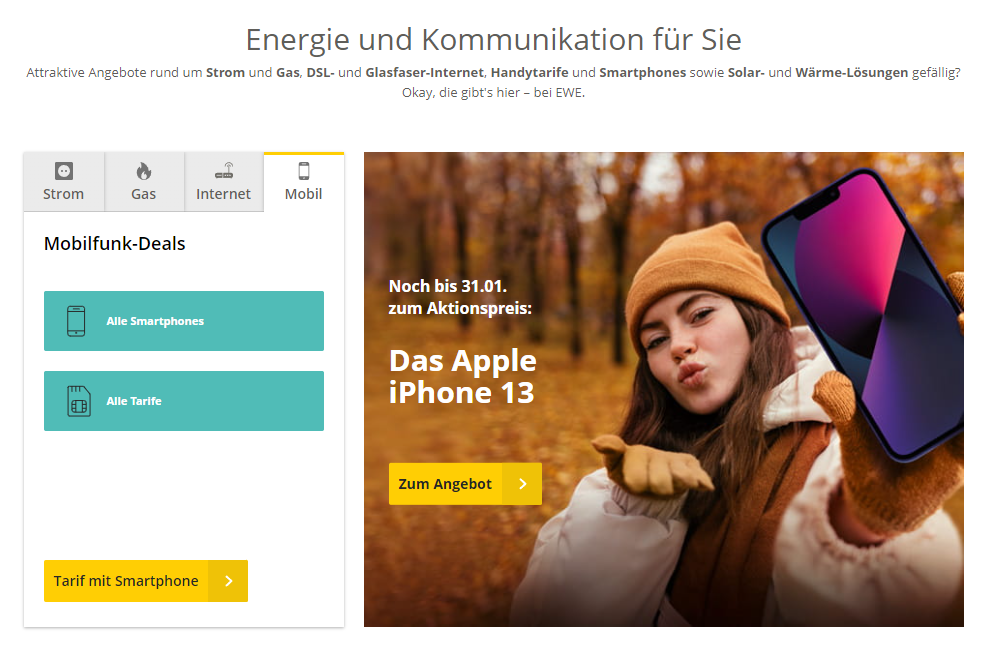Click the flame icon above Gas

click(x=143, y=171)
